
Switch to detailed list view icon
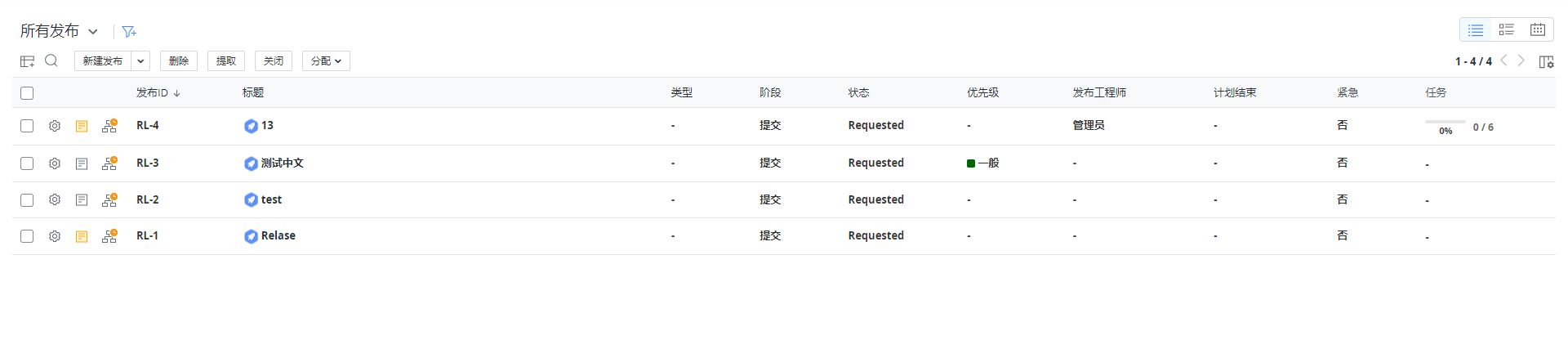(1507, 29)
